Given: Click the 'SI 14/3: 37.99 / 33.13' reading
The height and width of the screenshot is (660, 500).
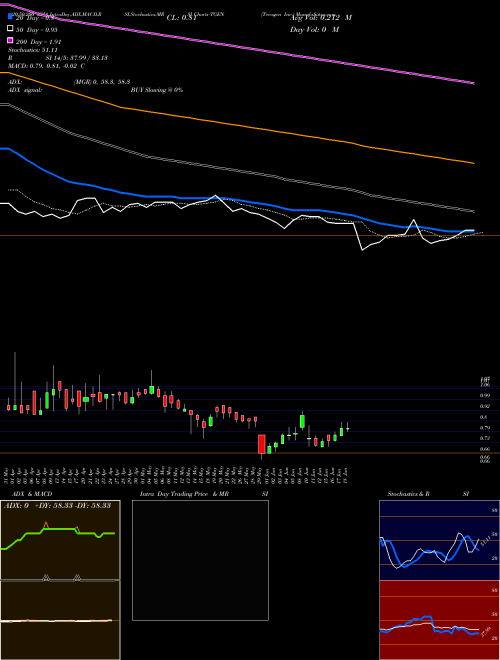Looking at the screenshot, I should click(77, 58).
